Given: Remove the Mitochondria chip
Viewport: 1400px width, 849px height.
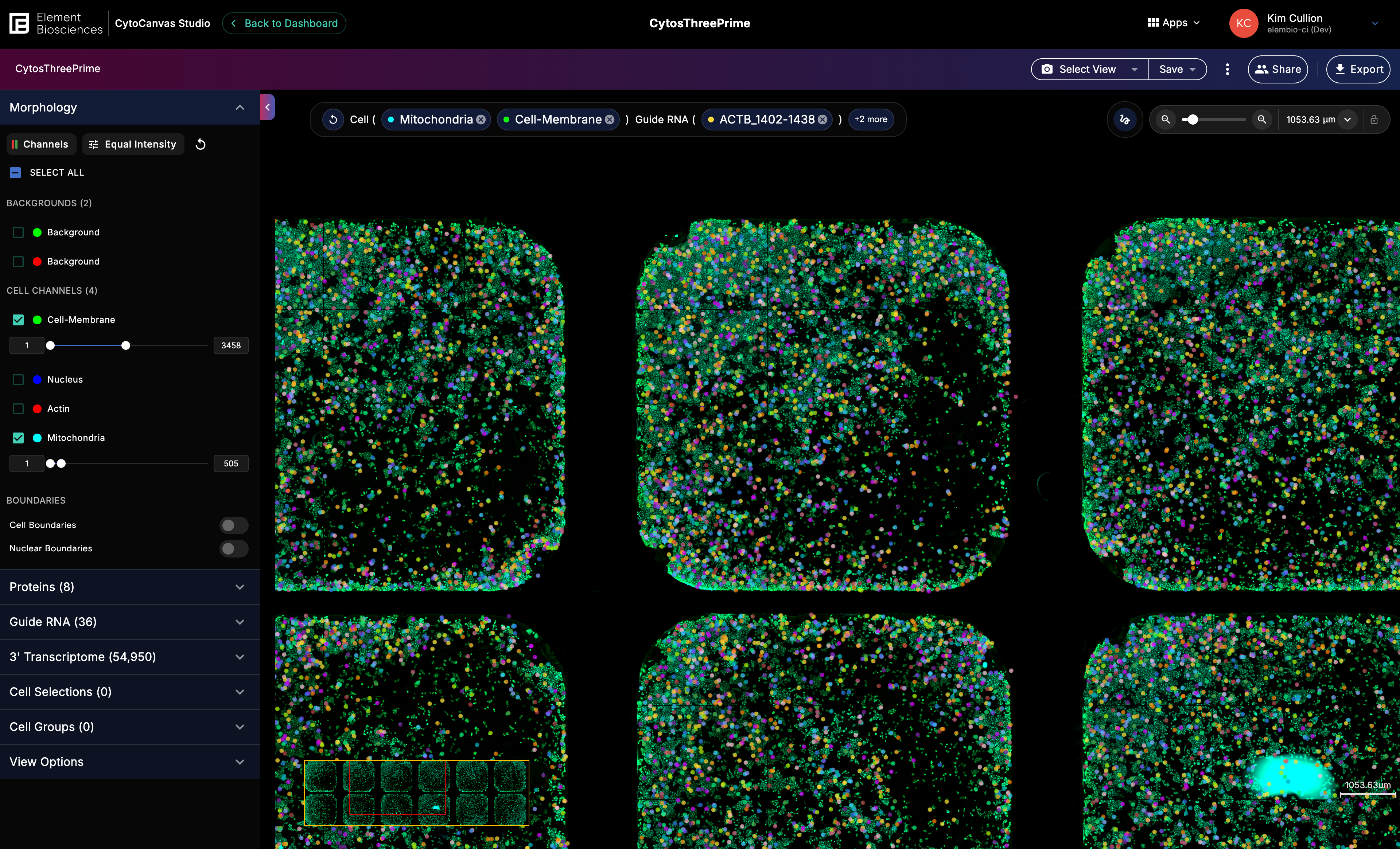Looking at the screenshot, I should pyautogui.click(x=481, y=119).
